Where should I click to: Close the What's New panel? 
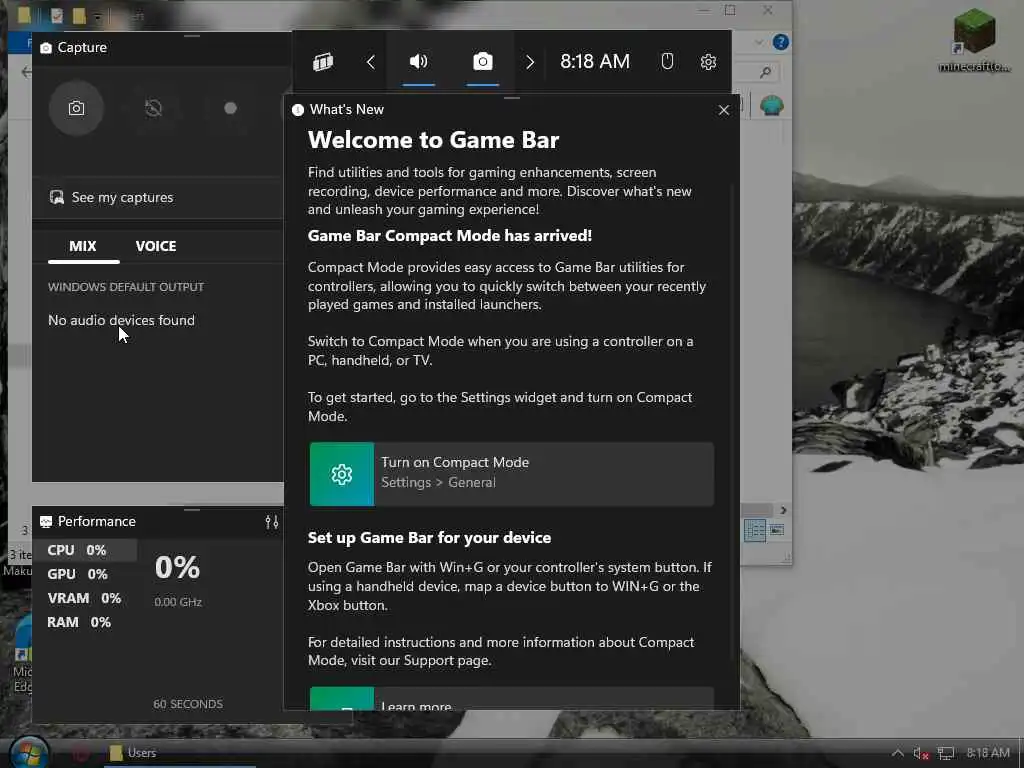point(724,110)
